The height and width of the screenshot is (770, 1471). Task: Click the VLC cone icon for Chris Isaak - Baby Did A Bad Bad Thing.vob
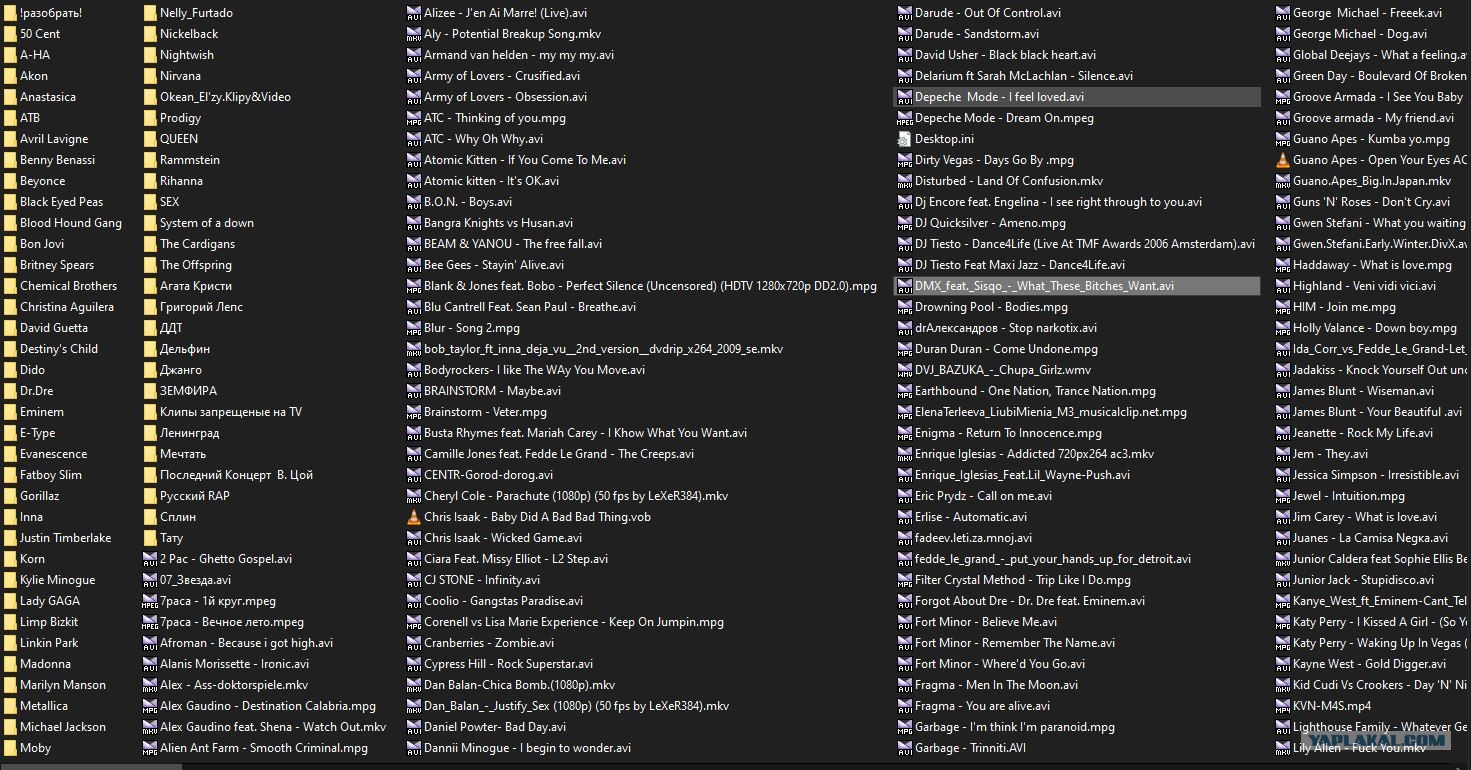[414, 517]
